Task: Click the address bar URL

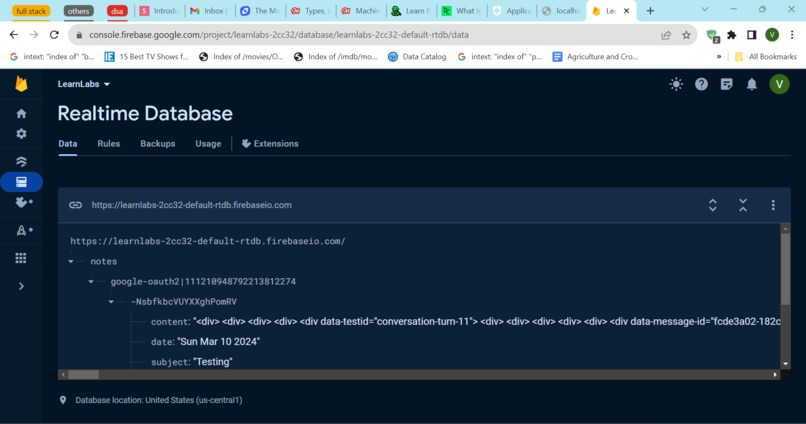Action: (279, 35)
